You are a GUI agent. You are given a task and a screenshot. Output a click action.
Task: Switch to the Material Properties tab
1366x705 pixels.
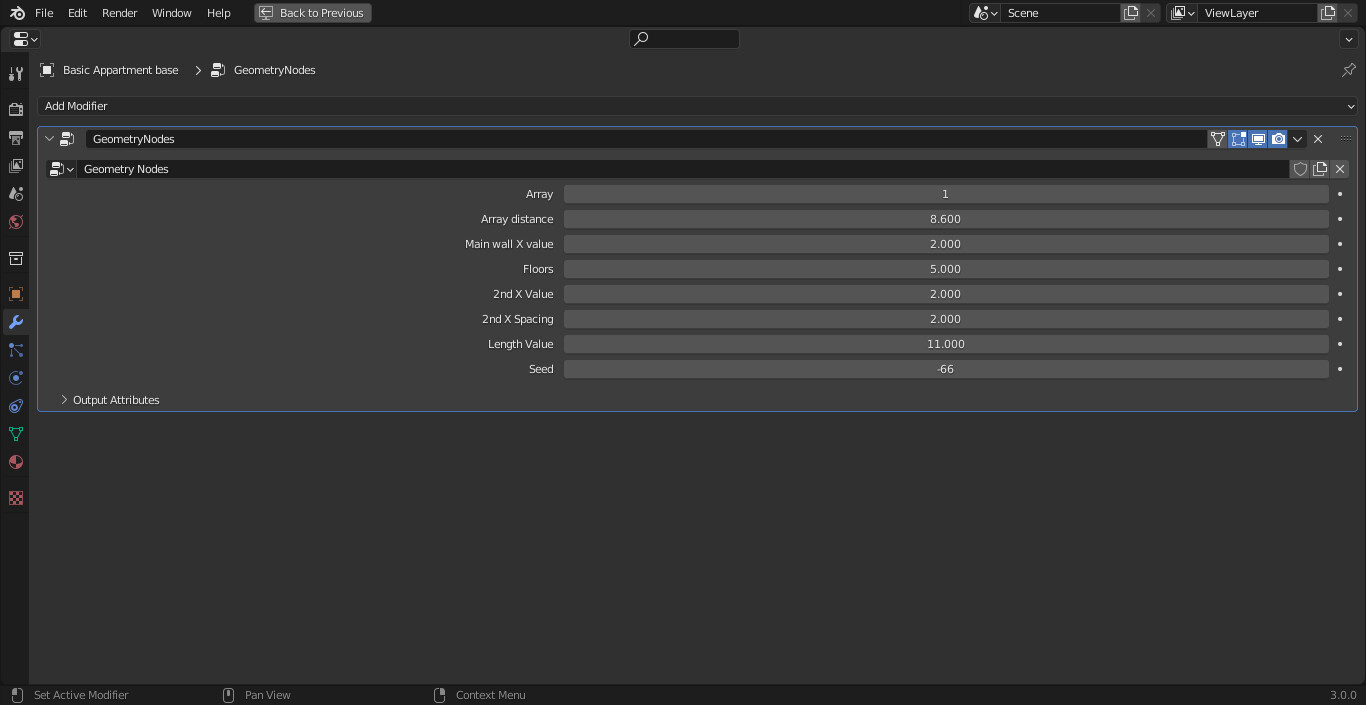tap(15, 462)
